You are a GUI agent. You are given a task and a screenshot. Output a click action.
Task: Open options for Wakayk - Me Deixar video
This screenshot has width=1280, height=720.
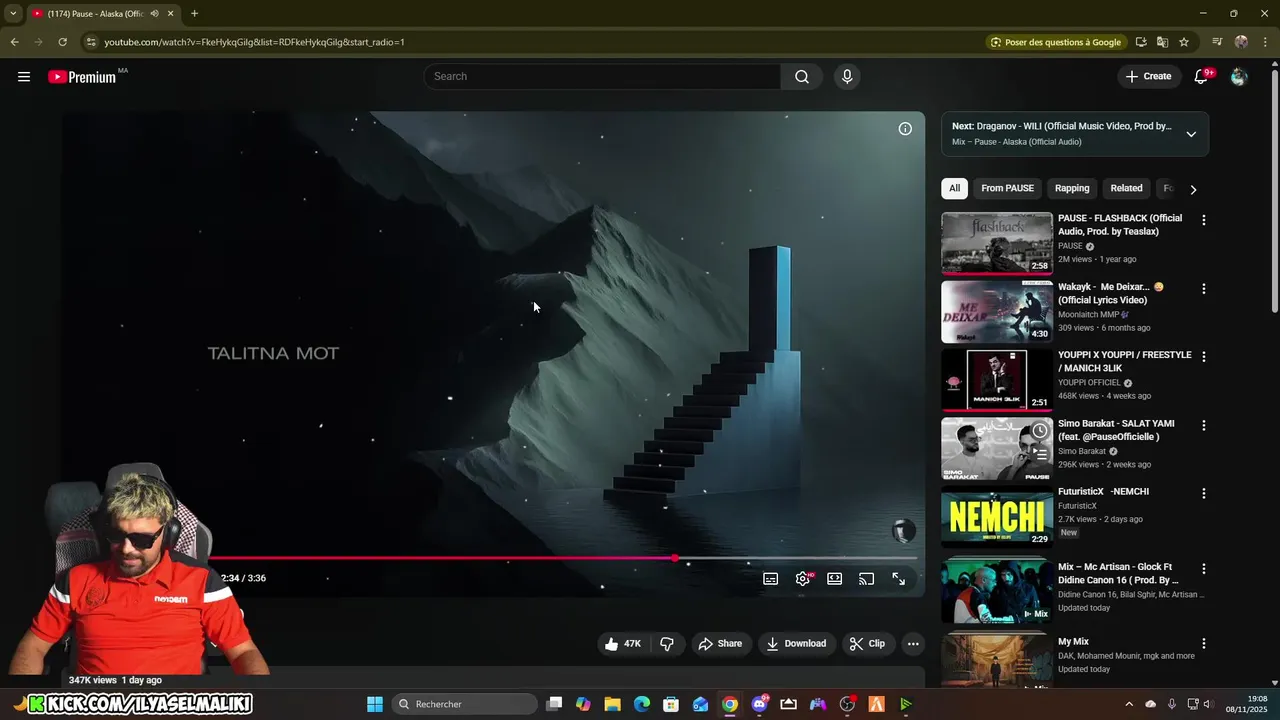(1204, 289)
